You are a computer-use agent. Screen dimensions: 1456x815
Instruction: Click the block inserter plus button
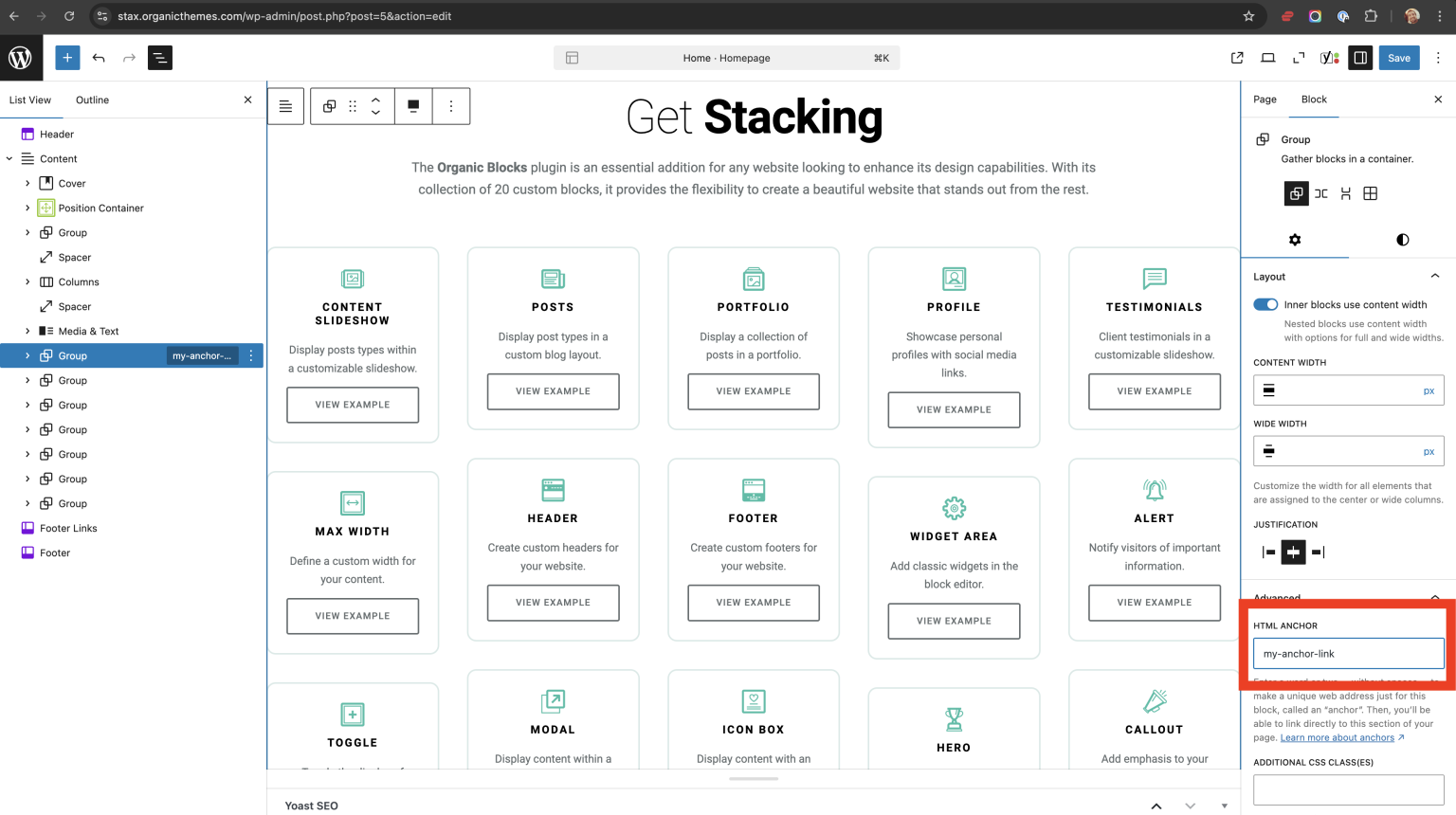[x=67, y=58]
